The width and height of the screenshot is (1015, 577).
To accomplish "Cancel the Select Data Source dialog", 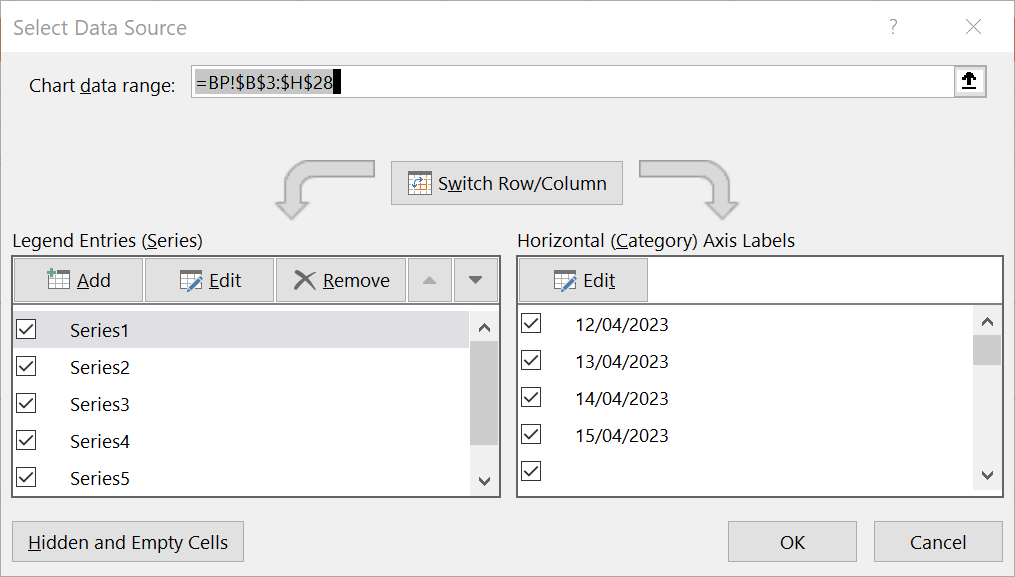I will click(938, 542).
